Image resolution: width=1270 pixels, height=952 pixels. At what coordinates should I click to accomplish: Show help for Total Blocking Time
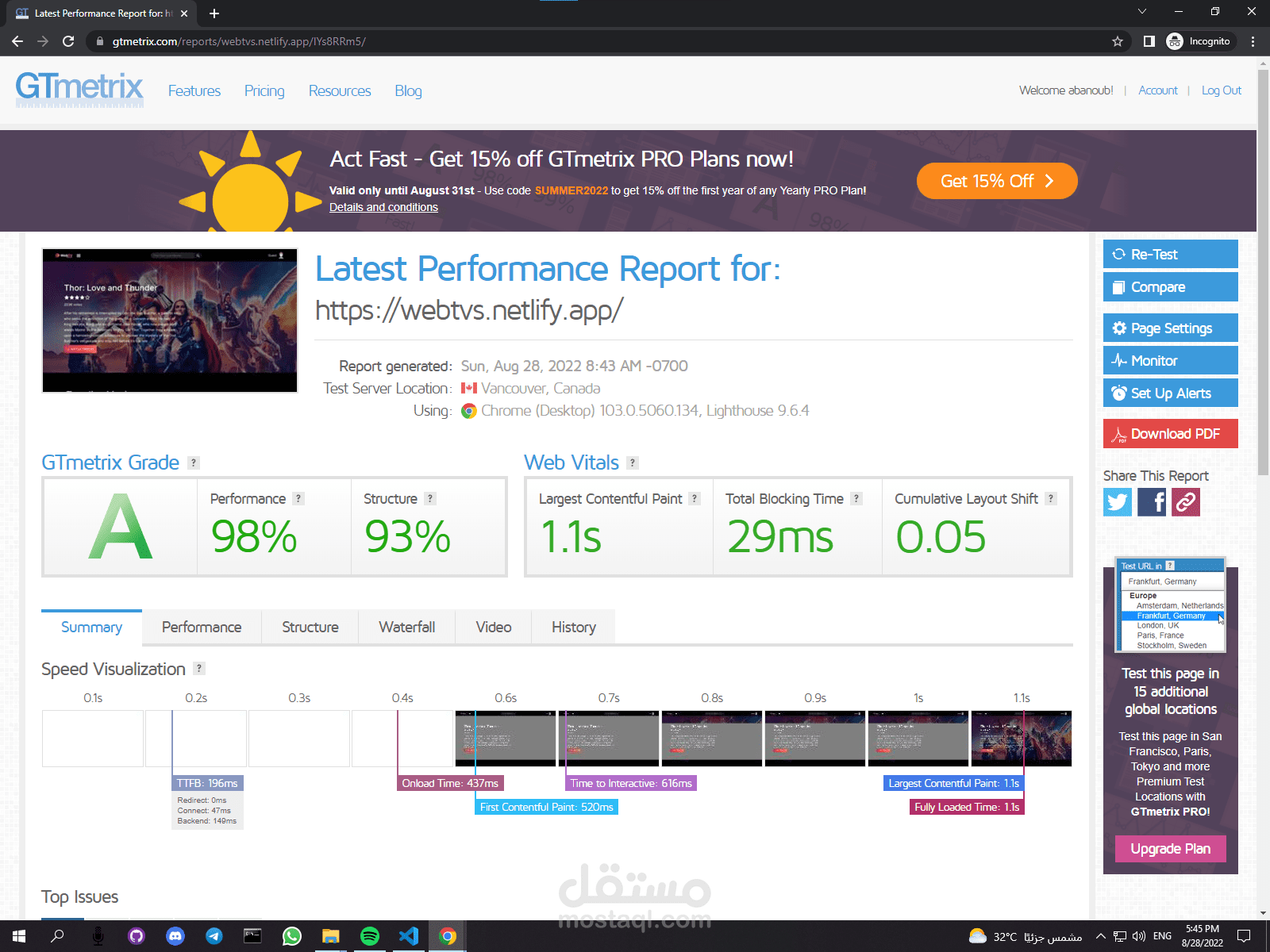(x=856, y=499)
